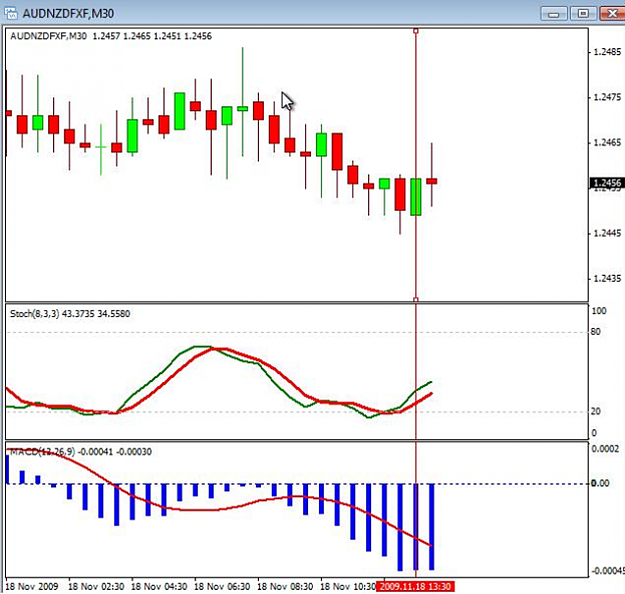Screen dimensions: 625x594
Task: Click the AUDNZDFXF,M30 OHLC header text
Action: 111,36
